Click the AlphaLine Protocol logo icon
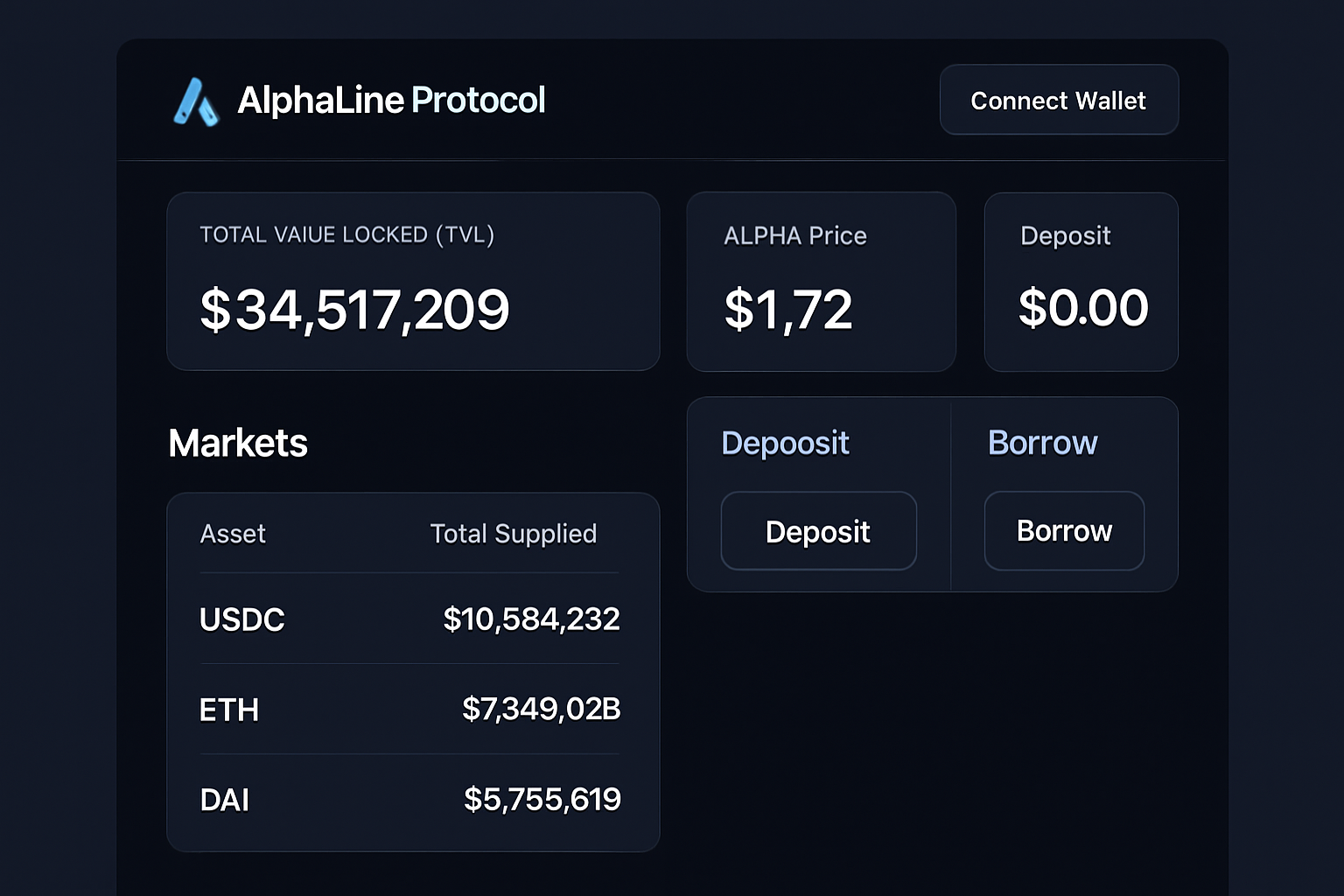 click(198, 101)
